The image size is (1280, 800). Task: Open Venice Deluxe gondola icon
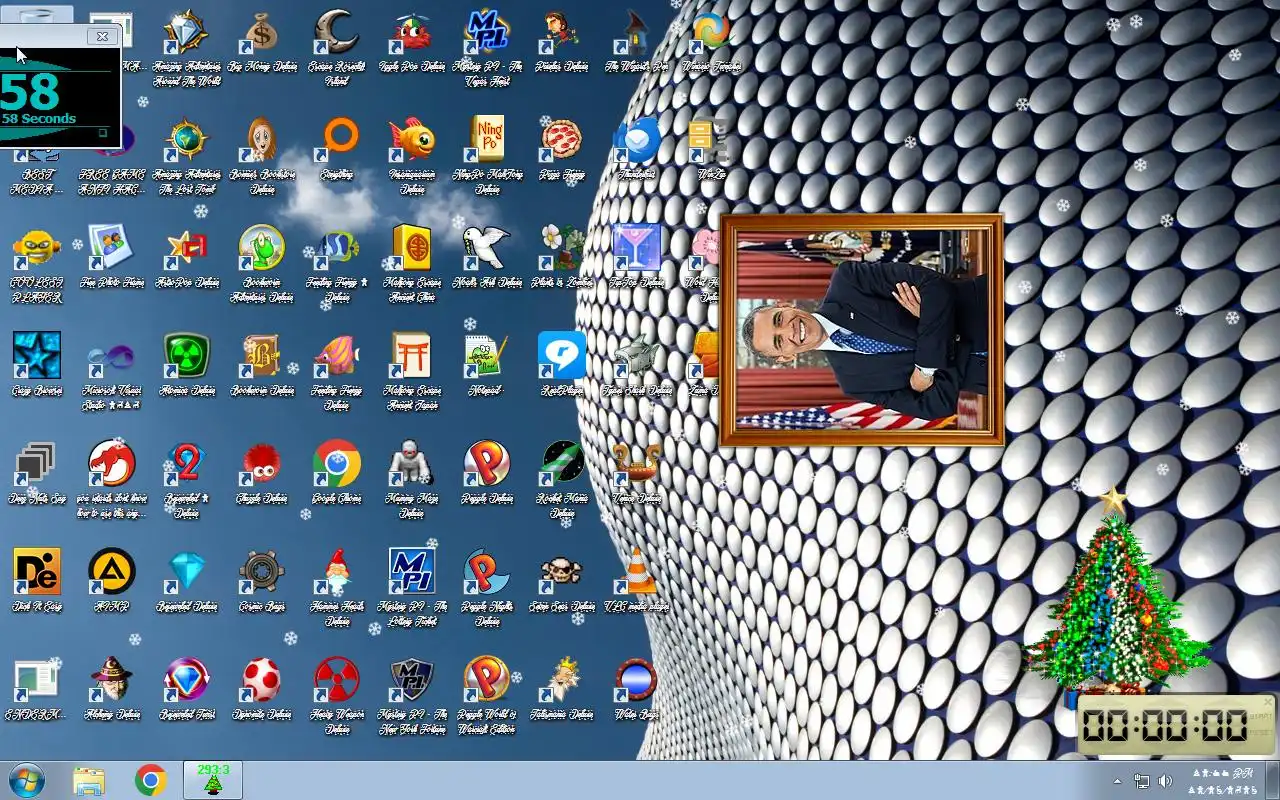[637, 464]
